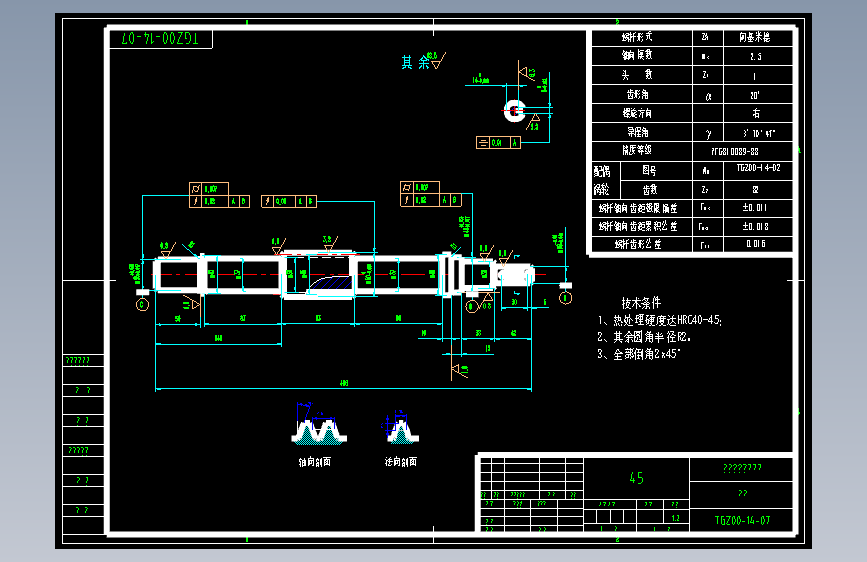Click the module value 2.5 cell
Screen dimensions: 867x562
pos(756,56)
